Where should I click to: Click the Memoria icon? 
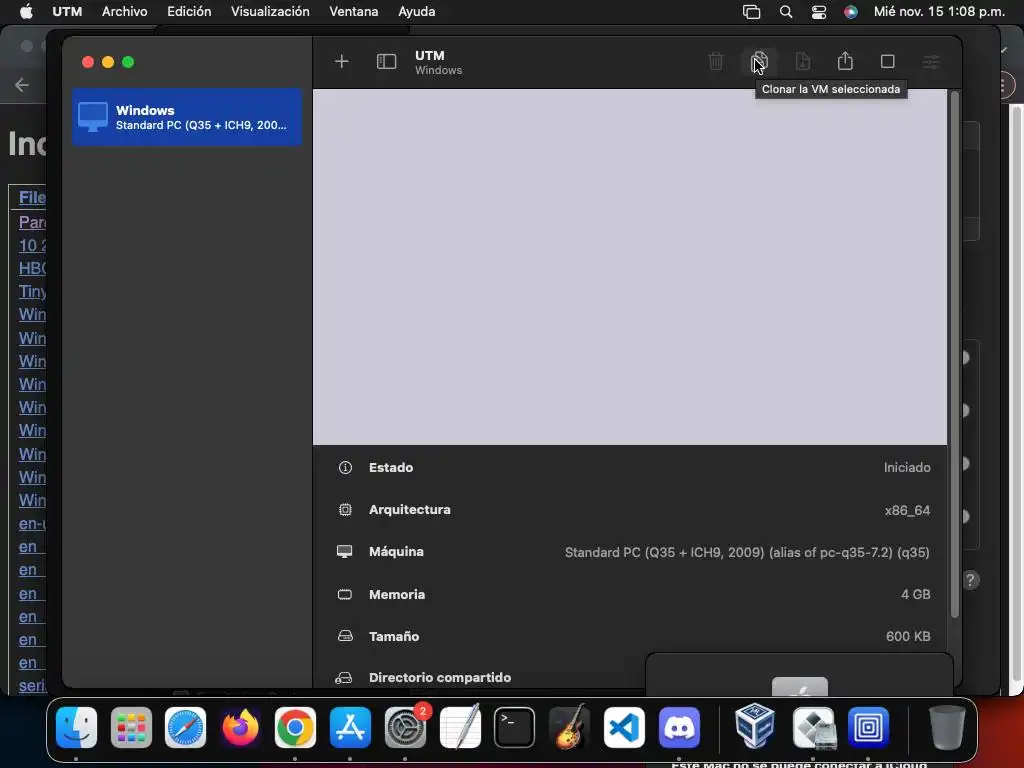[x=344, y=594]
